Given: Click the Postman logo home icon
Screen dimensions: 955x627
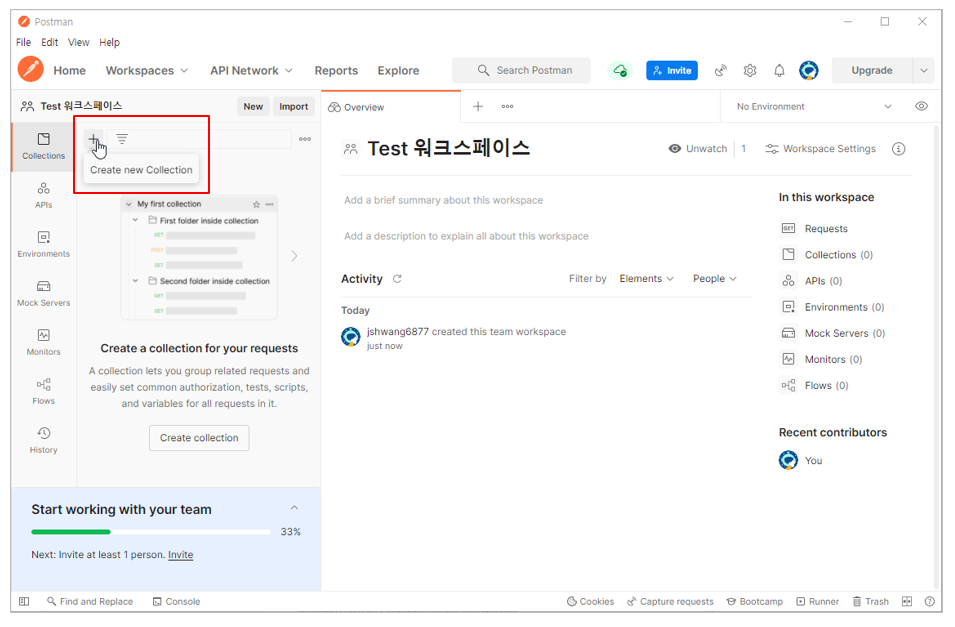Looking at the screenshot, I should tap(30, 69).
